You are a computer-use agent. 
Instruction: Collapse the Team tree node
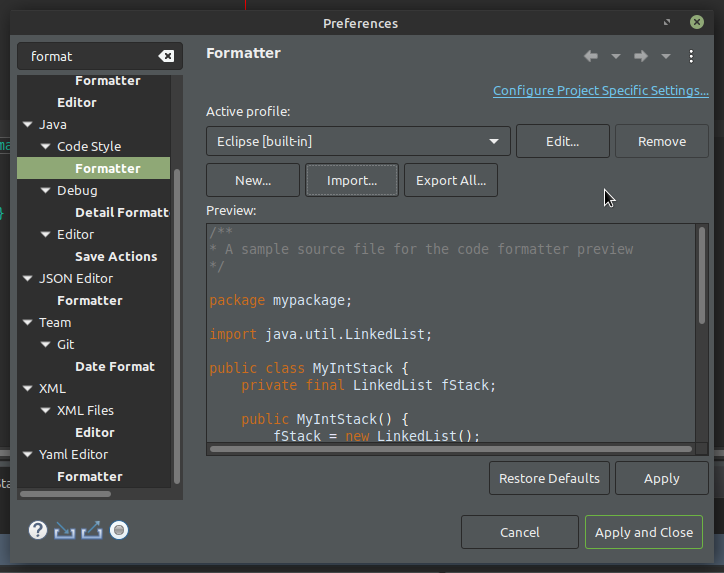28,322
